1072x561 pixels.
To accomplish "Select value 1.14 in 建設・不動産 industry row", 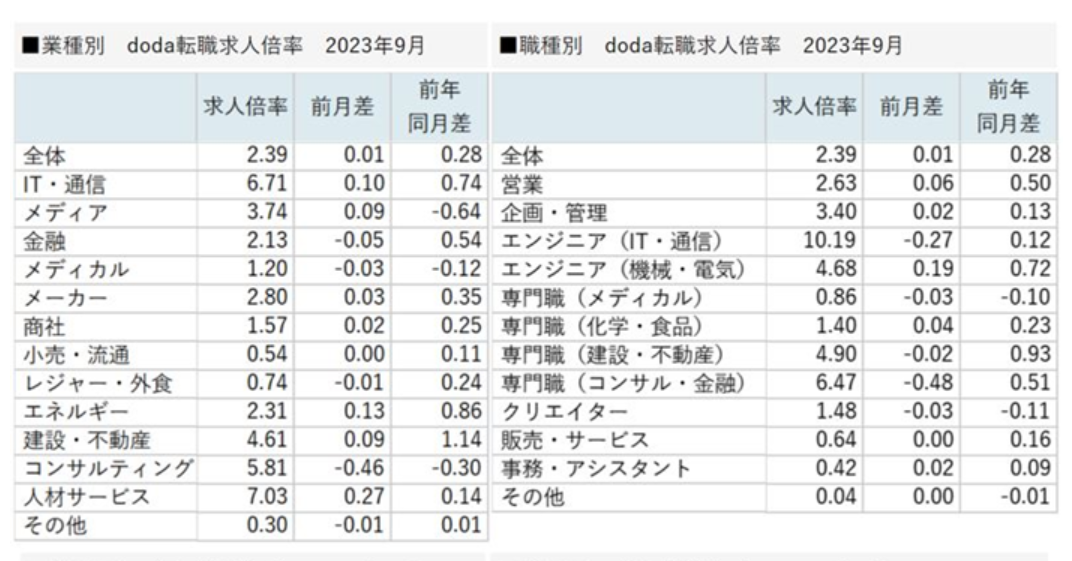I will (x=461, y=440).
